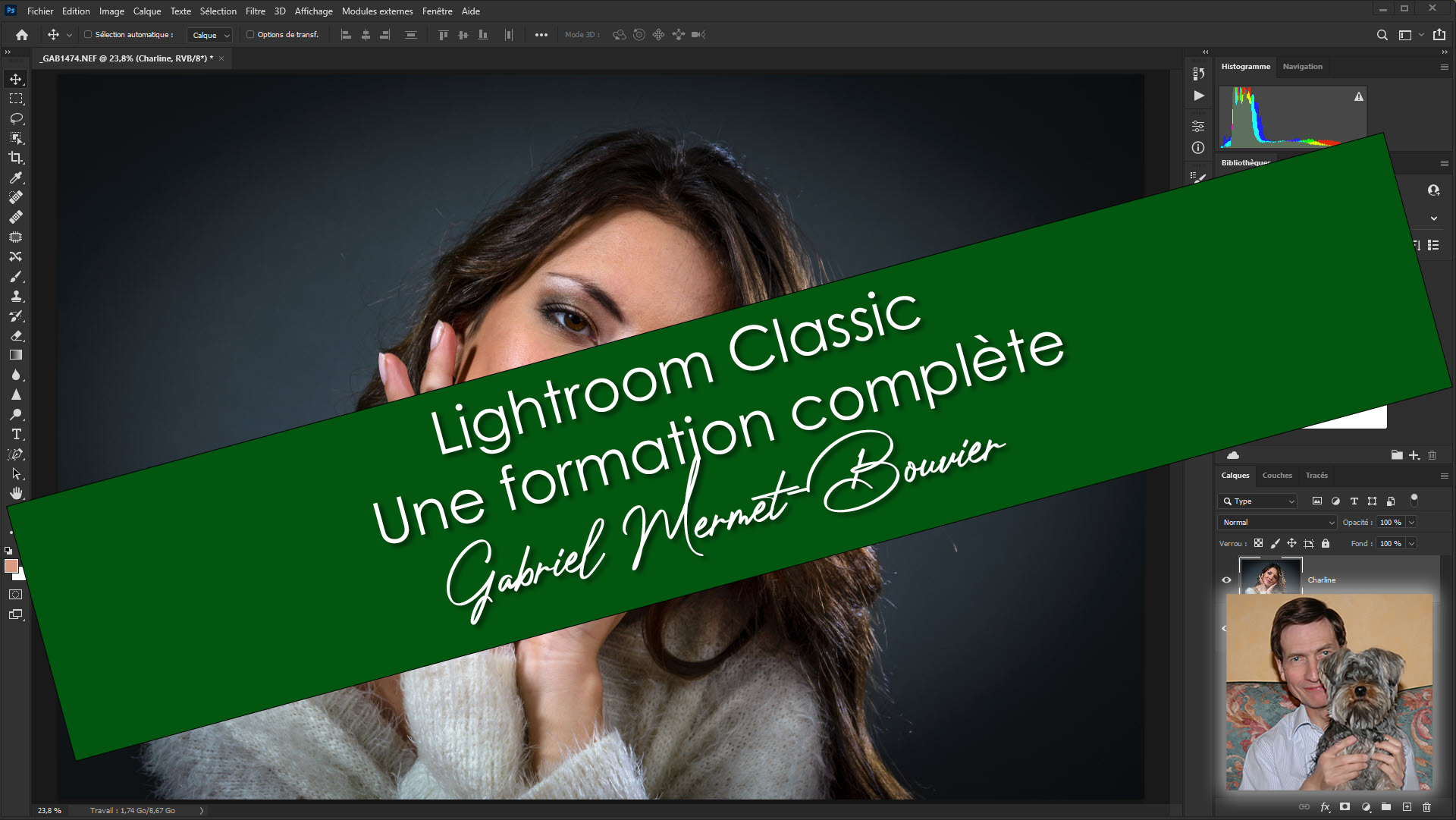
Task: Open the Normal blend mode dropdown
Action: coord(1278,523)
